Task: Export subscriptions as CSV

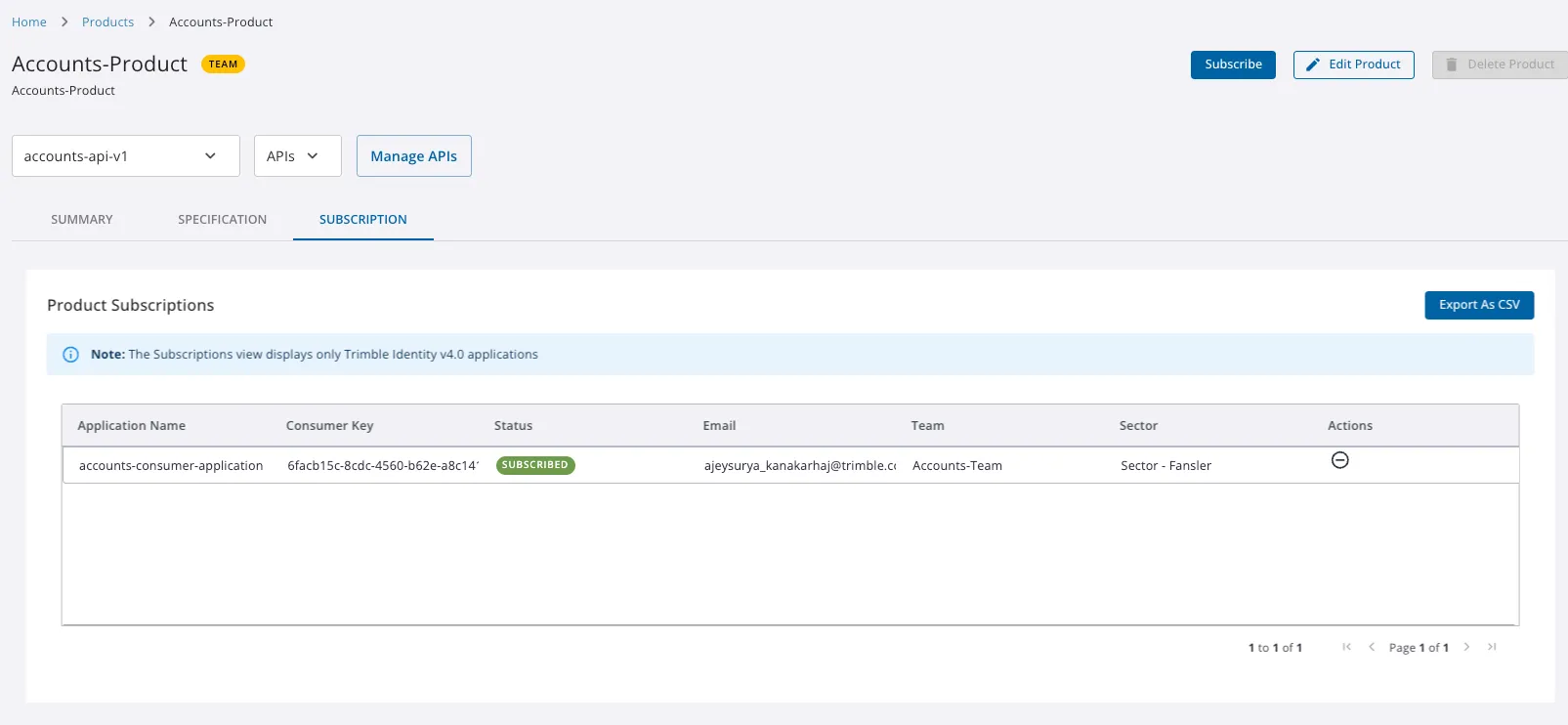Action: point(1479,305)
